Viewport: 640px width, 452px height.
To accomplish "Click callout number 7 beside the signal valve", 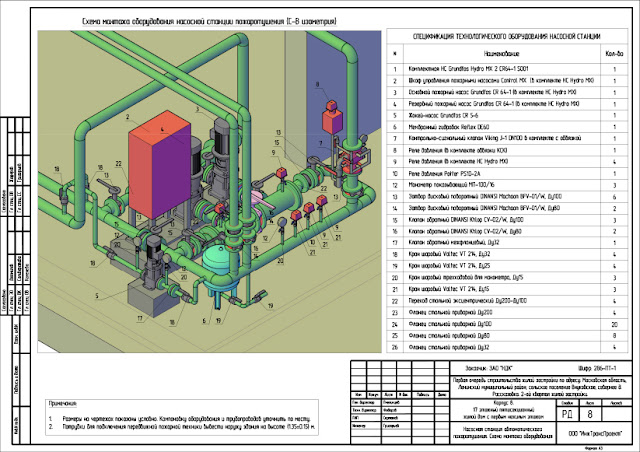I will click(321, 143).
